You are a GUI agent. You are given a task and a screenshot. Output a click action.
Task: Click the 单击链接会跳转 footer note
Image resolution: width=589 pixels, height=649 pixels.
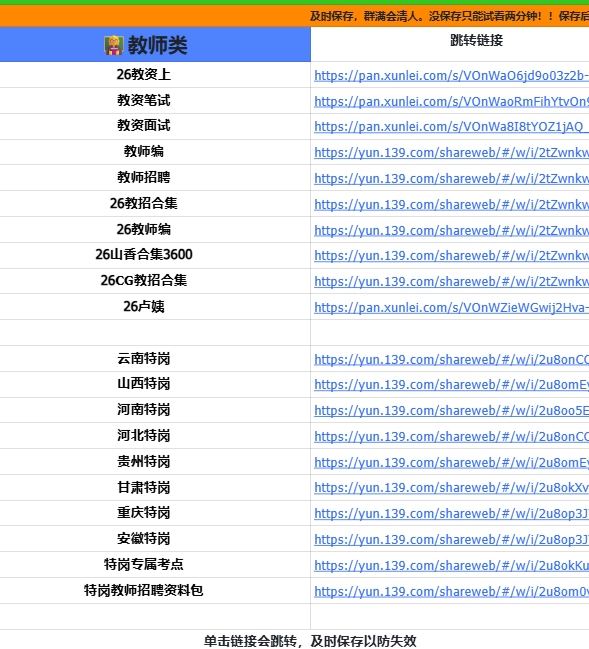pyautogui.click(x=310, y=641)
